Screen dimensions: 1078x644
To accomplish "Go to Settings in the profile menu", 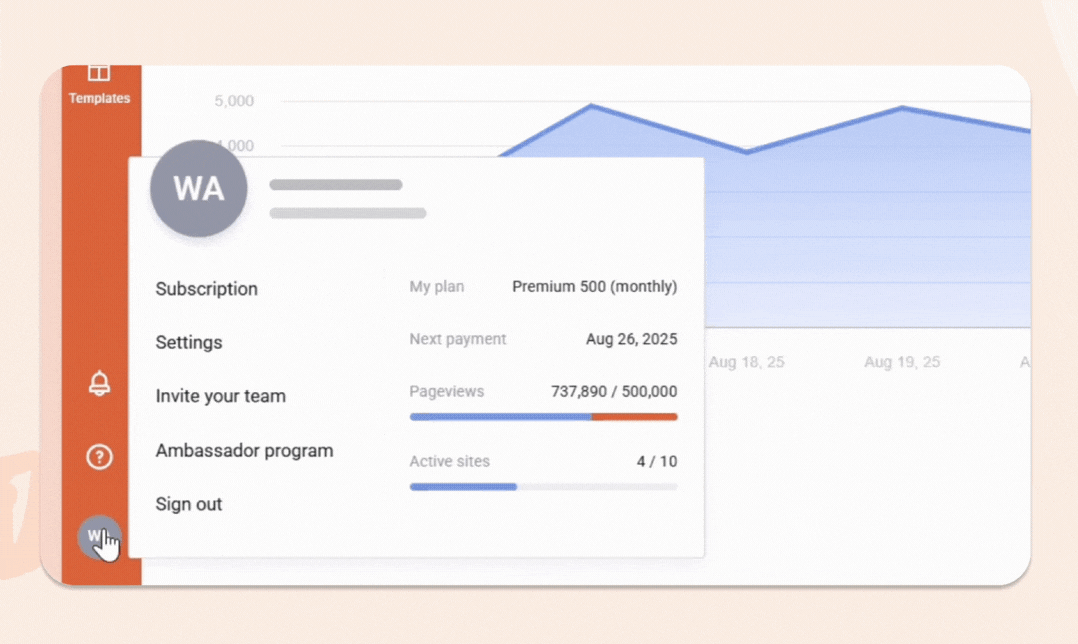I will point(189,342).
